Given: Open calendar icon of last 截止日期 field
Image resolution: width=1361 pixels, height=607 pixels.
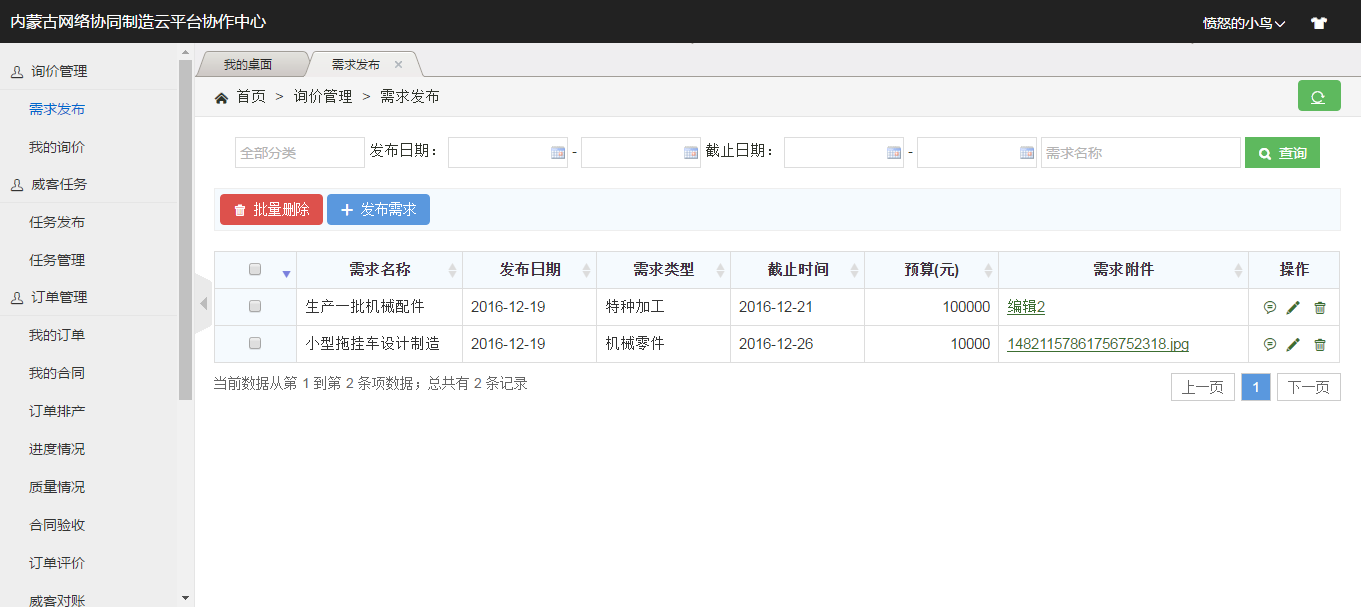Looking at the screenshot, I should point(1026,153).
